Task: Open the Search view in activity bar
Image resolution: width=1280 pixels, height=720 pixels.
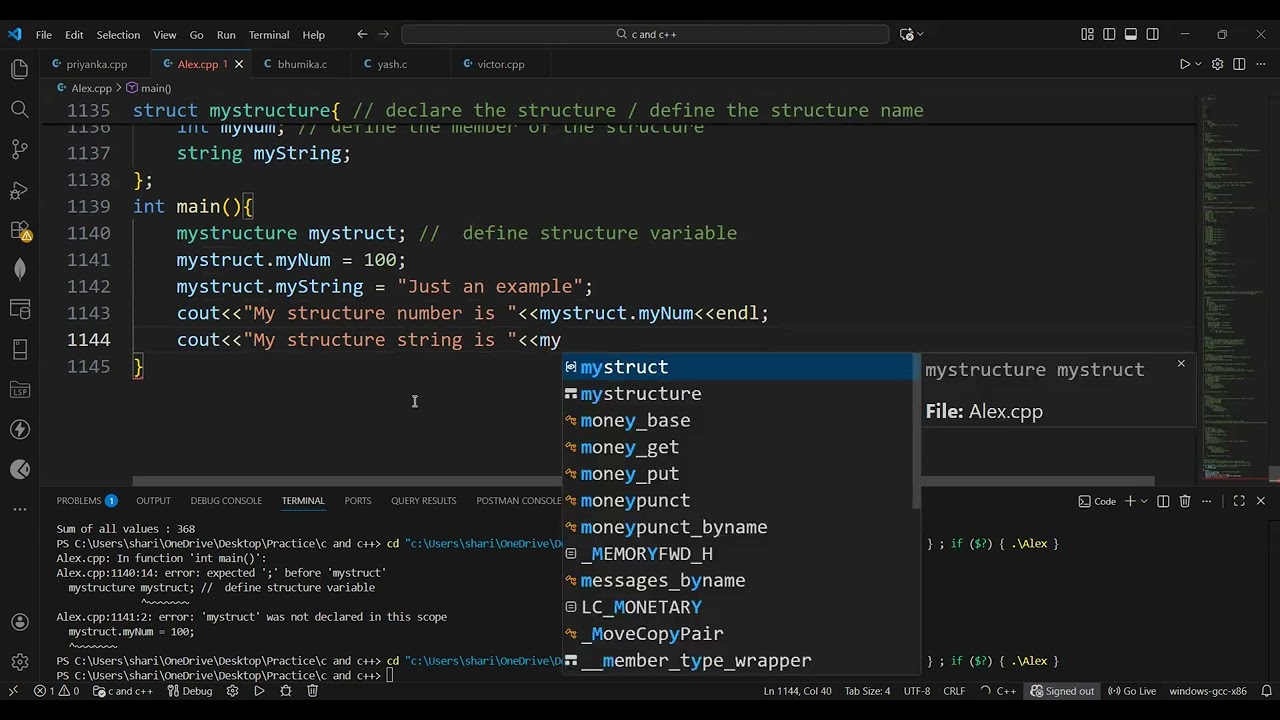Action: (19, 109)
